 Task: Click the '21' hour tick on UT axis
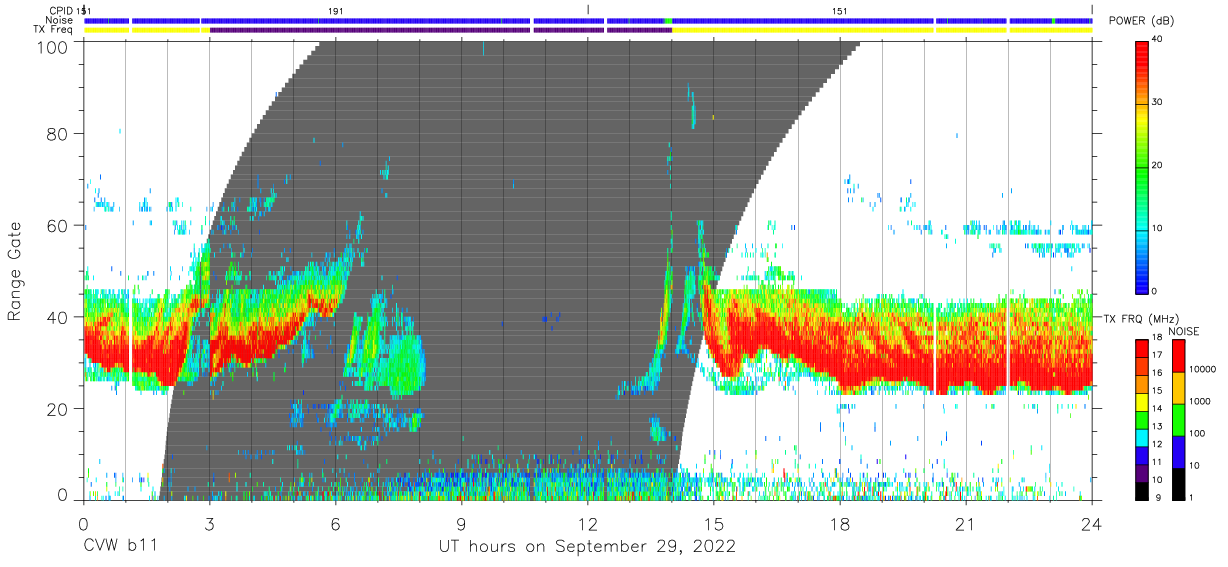pyautogui.click(x=965, y=522)
